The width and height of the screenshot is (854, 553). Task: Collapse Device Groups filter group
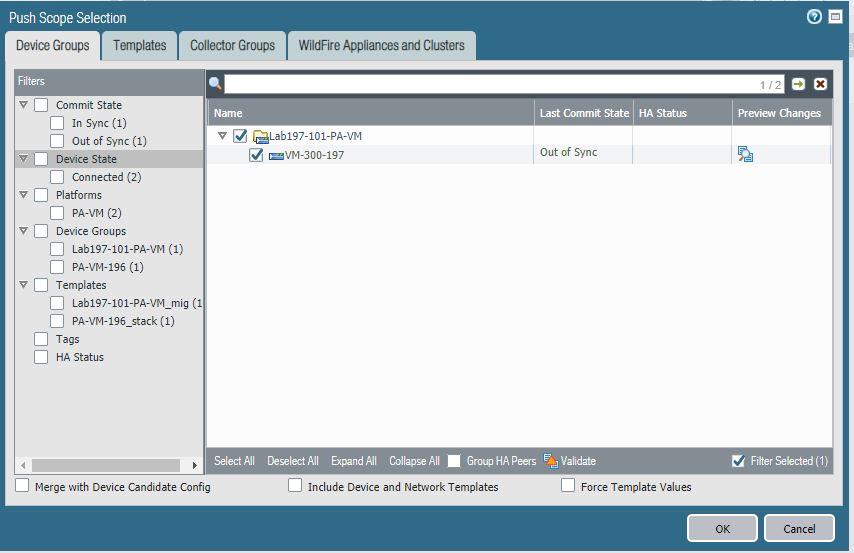pyautogui.click(x=23, y=230)
